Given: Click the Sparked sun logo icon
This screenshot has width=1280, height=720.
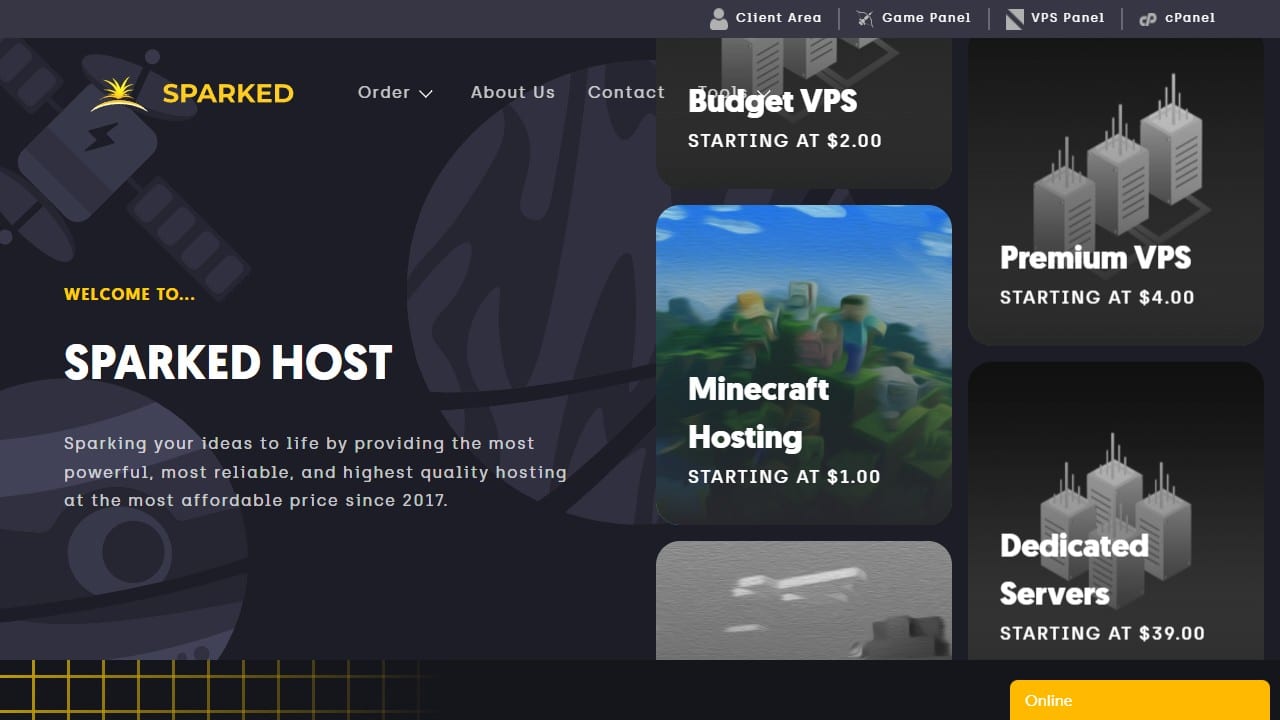Looking at the screenshot, I should [119, 93].
